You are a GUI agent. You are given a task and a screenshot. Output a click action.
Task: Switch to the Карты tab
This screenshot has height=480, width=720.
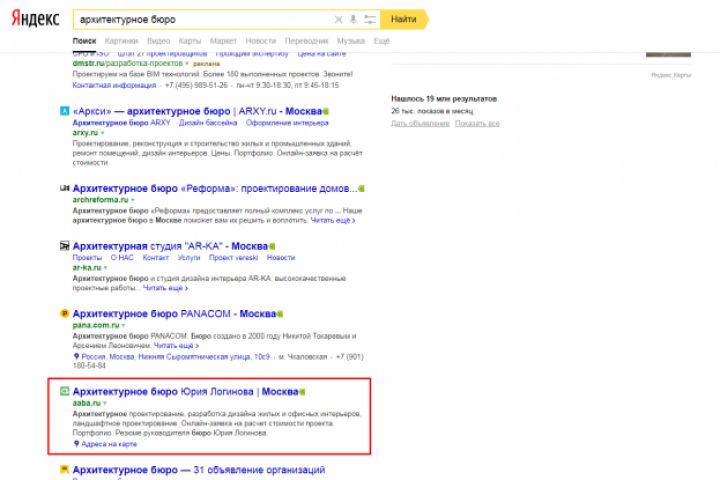tap(190, 41)
